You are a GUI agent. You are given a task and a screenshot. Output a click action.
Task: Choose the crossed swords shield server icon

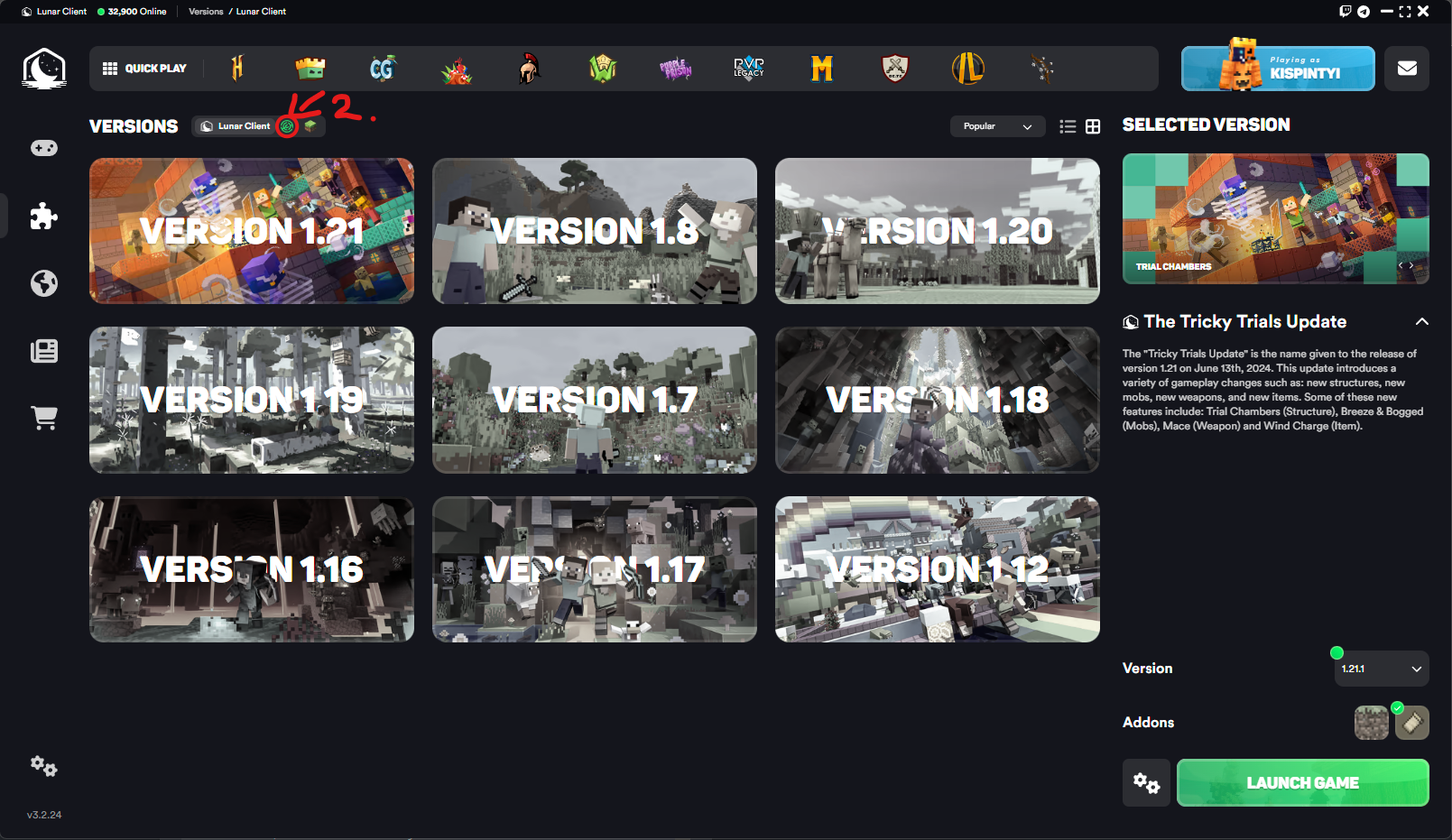(x=895, y=69)
